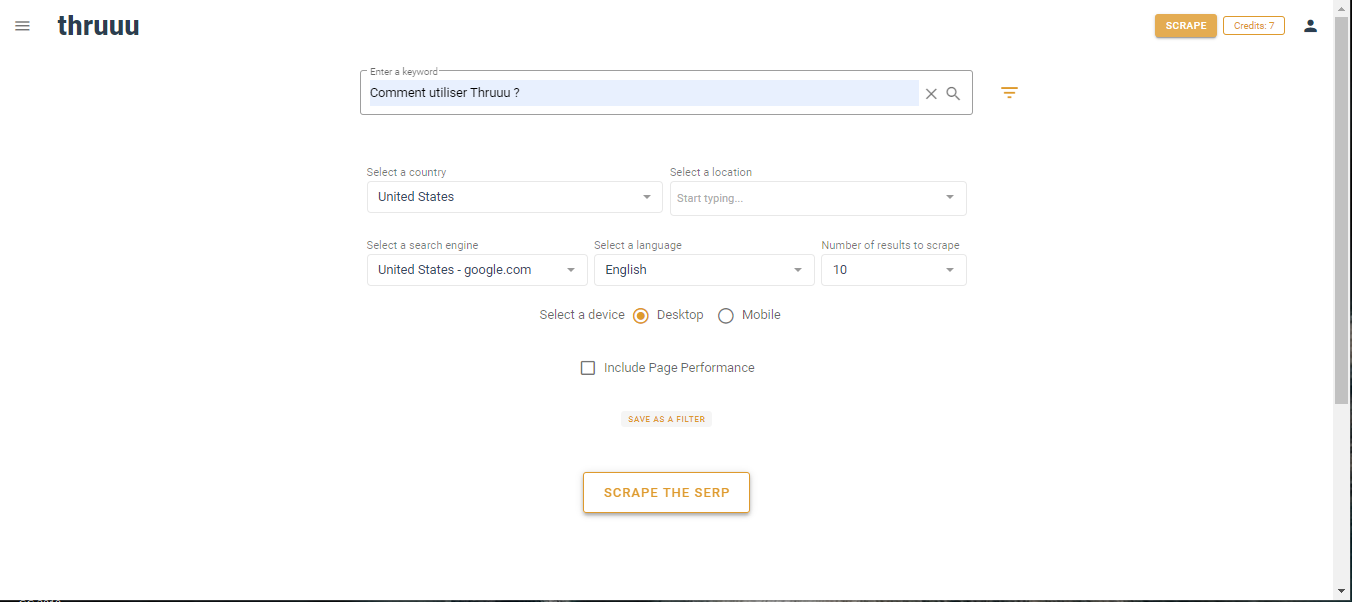Open the hamburger navigation menu
This screenshot has height=602, width=1352.
(22, 26)
